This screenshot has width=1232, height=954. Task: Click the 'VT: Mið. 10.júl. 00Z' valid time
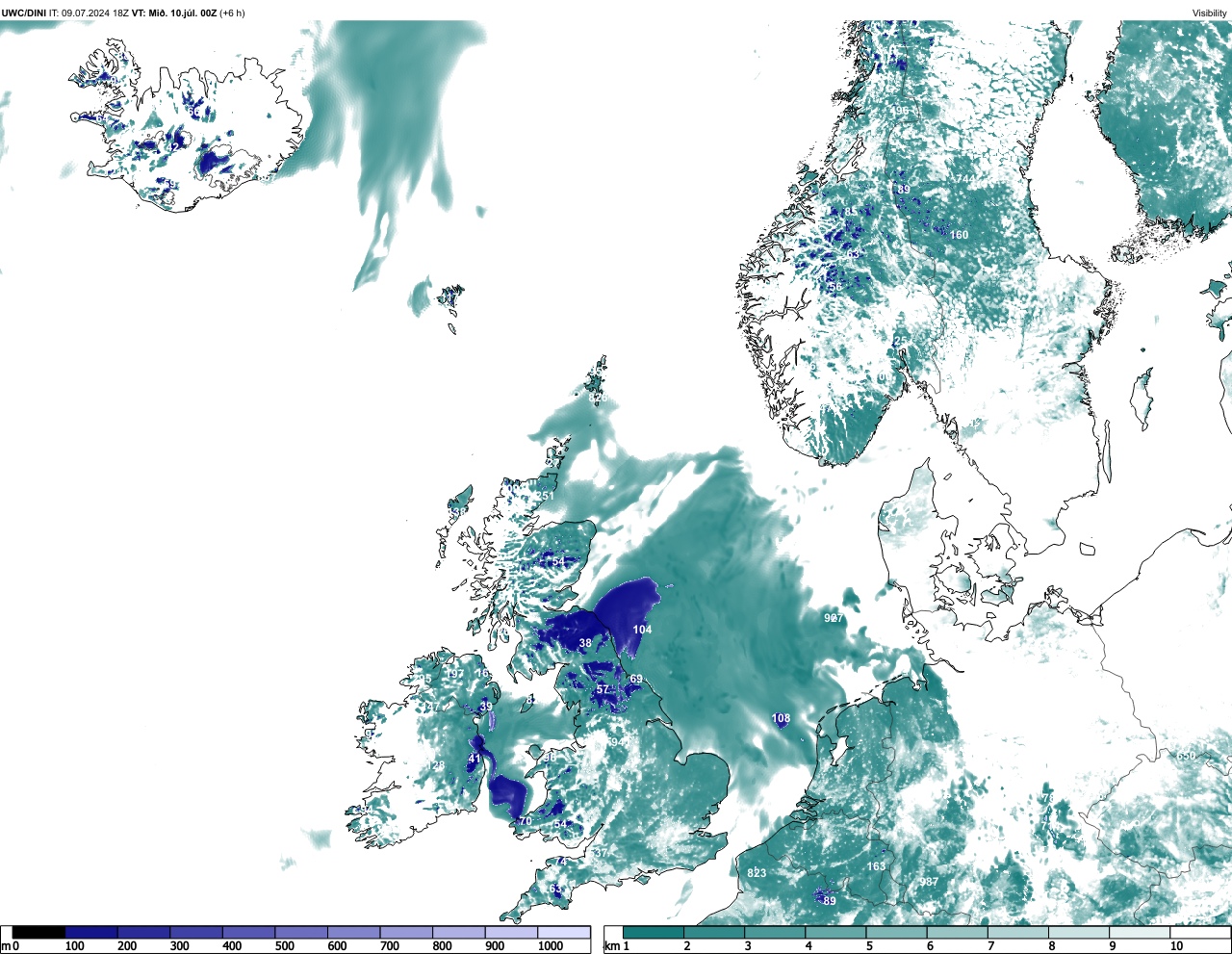(175, 13)
